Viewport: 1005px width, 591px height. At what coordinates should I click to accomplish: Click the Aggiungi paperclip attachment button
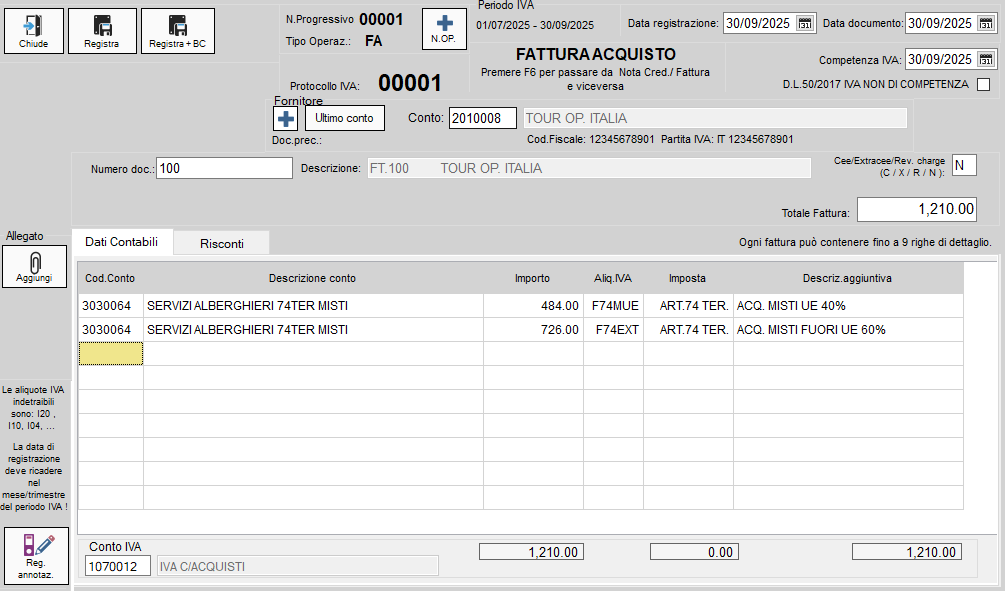coord(34,266)
